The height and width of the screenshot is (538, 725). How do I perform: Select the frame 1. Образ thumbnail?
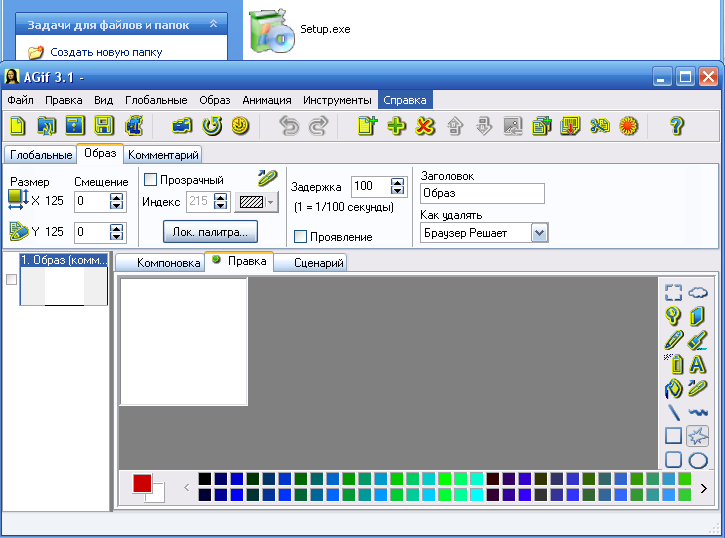pos(64,279)
